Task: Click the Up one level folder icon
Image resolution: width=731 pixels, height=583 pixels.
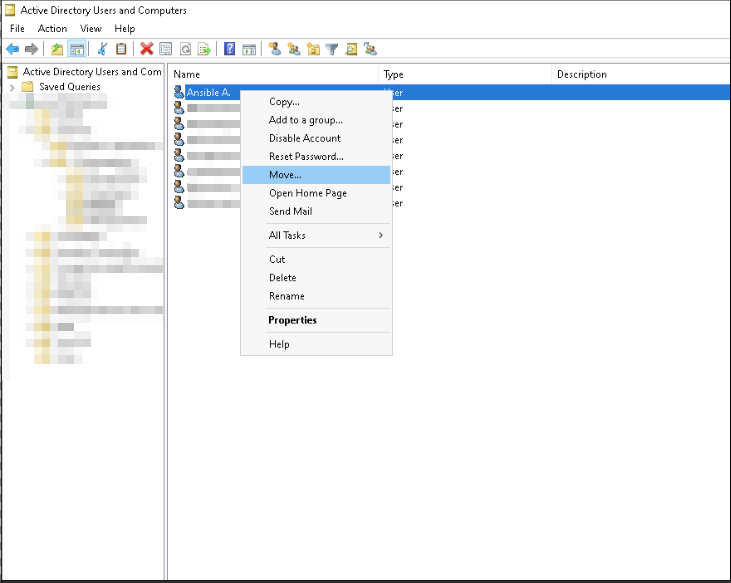Action: click(57, 49)
